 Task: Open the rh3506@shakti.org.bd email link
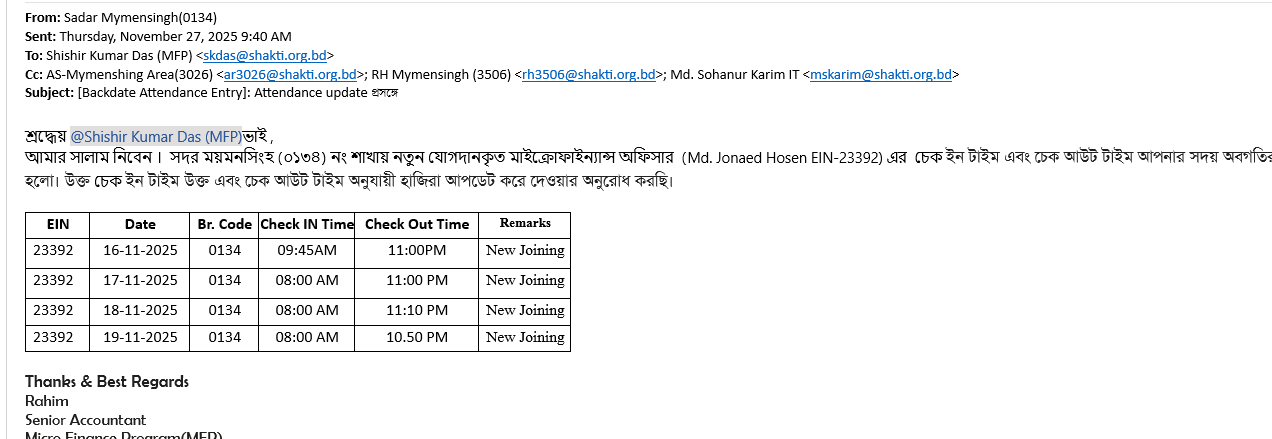(589, 74)
